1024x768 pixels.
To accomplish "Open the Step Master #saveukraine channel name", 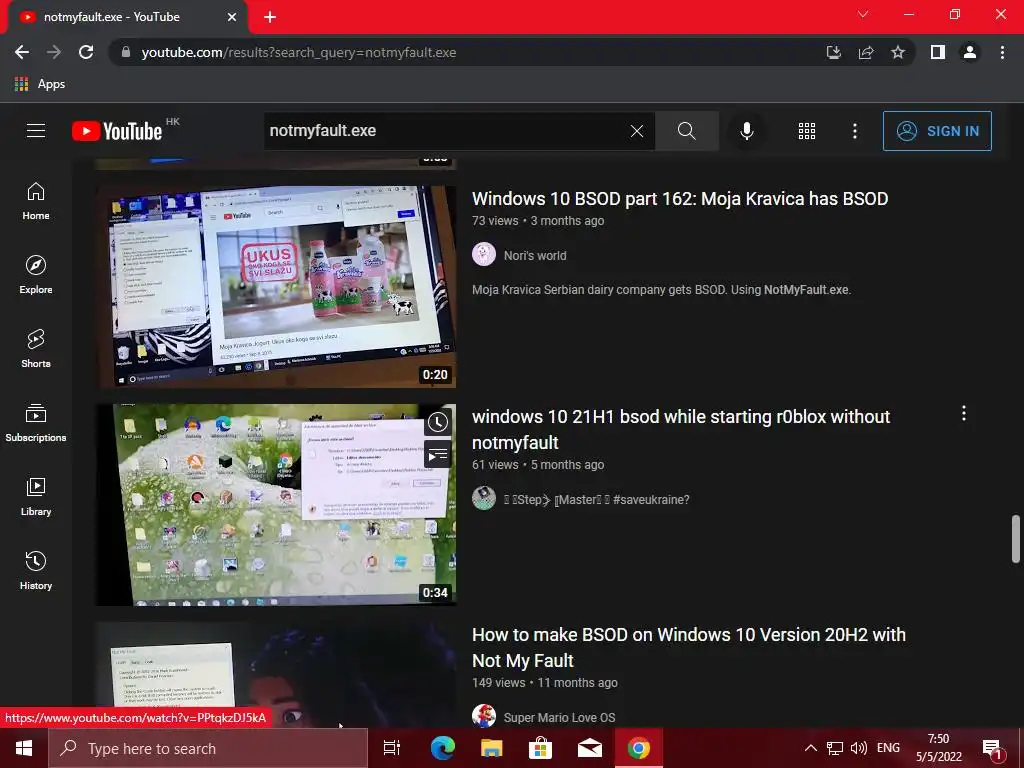I will [596, 500].
